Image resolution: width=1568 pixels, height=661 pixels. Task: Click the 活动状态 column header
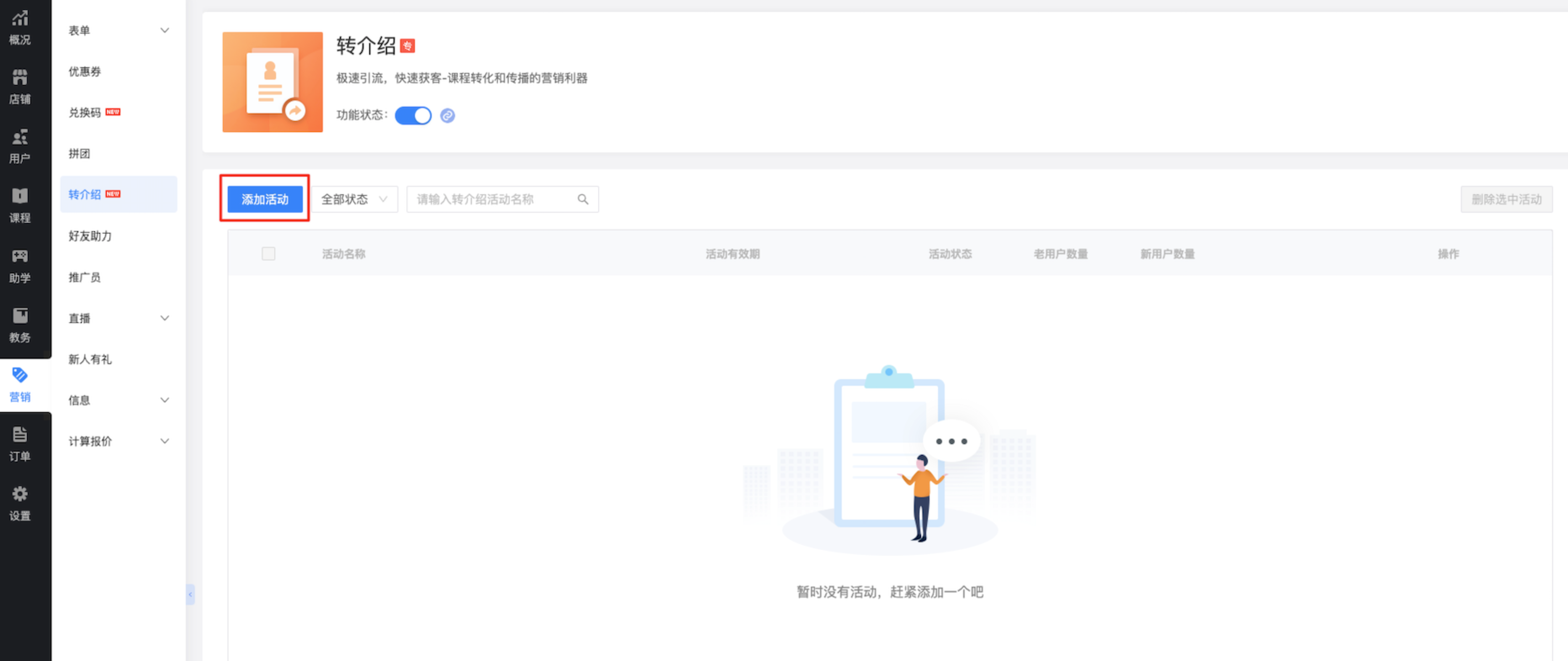[x=950, y=254]
